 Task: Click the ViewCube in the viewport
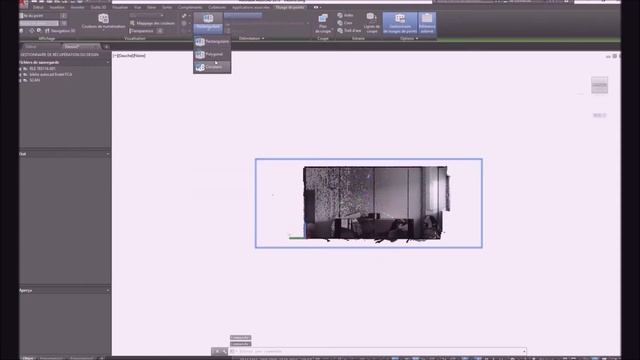pyautogui.click(x=599, y=85)
